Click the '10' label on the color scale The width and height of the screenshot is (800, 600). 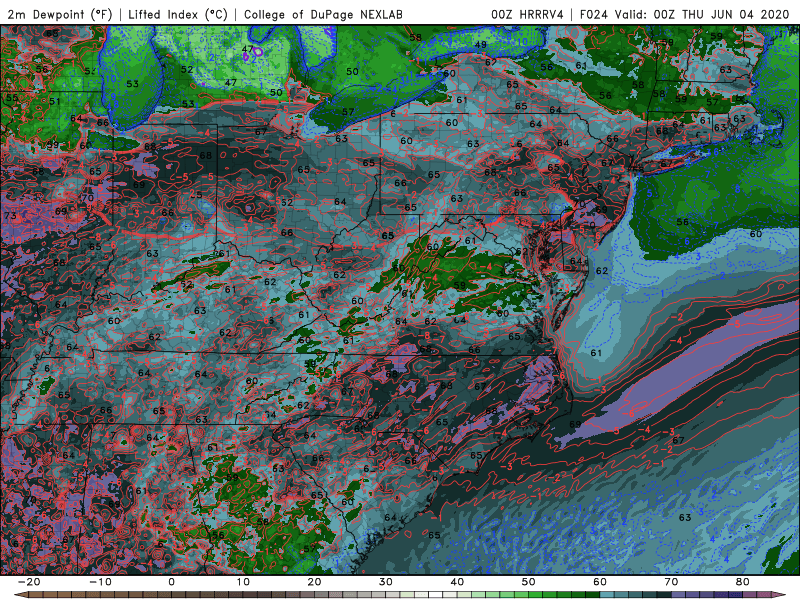click(243, 582)
